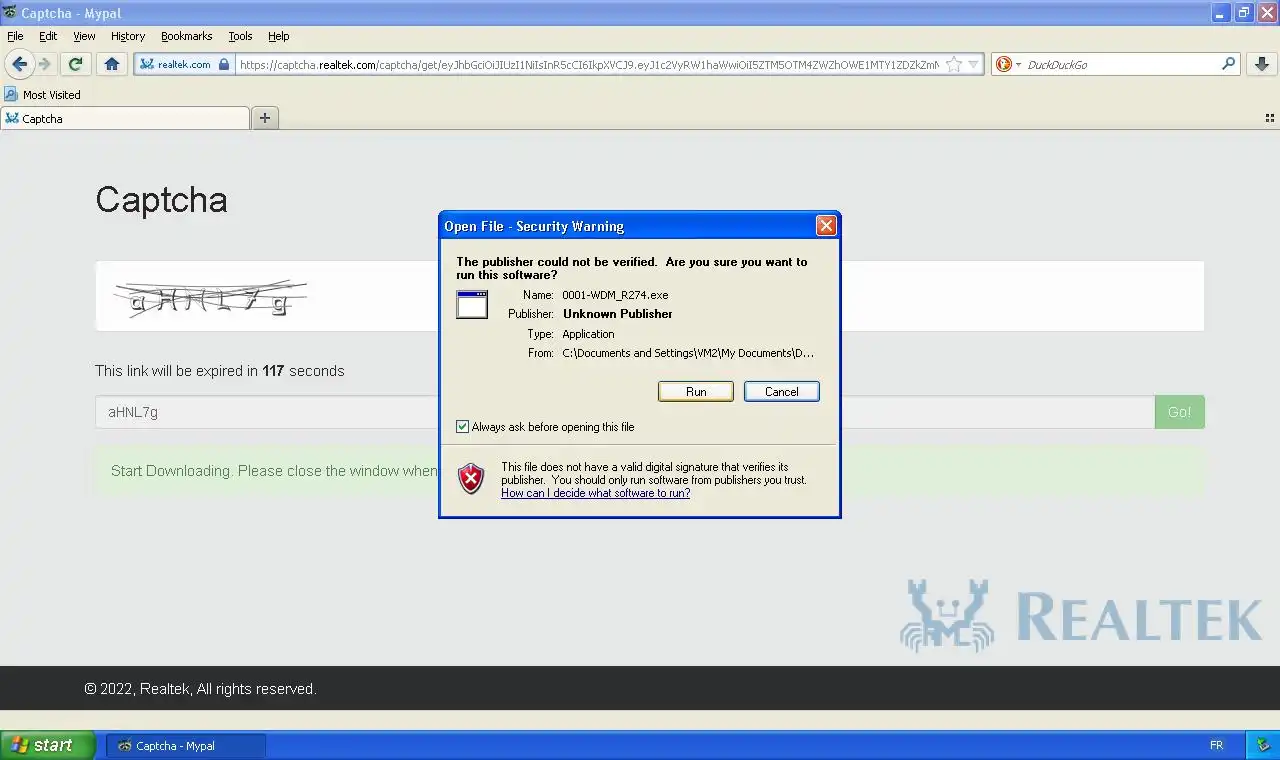Reload the page with the refresh icon
The width and height of the screenshot is (1280, 760).
[x=75, y=64]
